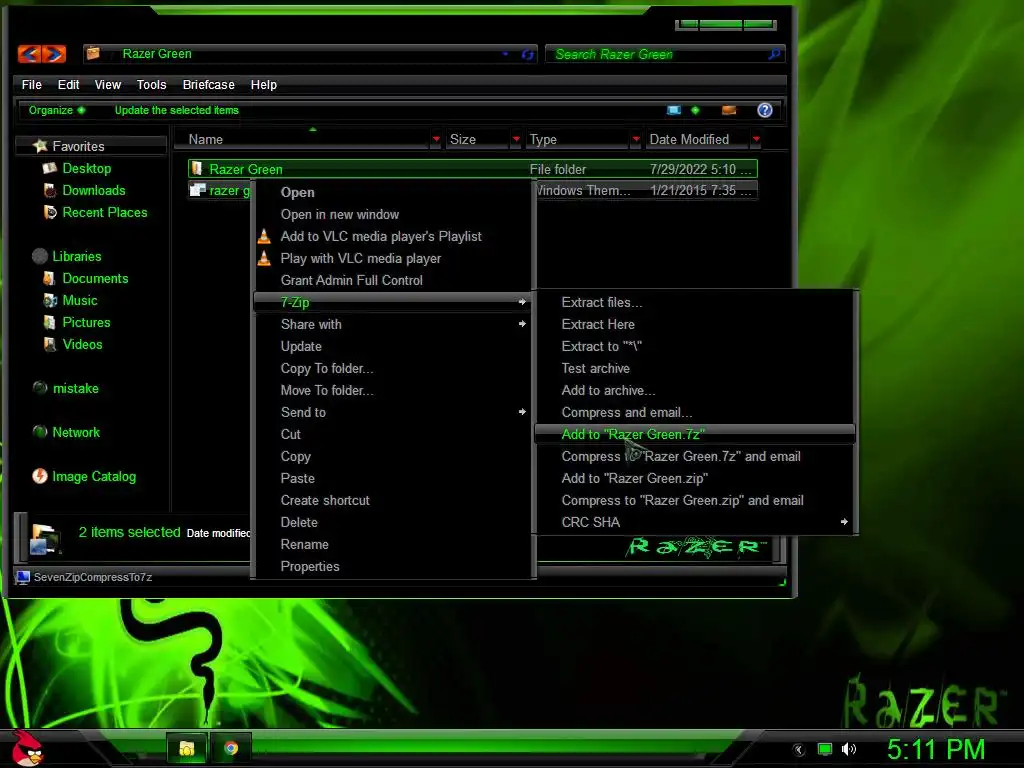Expand the Send to submenu arrow
Screen dimensions: 1024x768
click(522, 411)
